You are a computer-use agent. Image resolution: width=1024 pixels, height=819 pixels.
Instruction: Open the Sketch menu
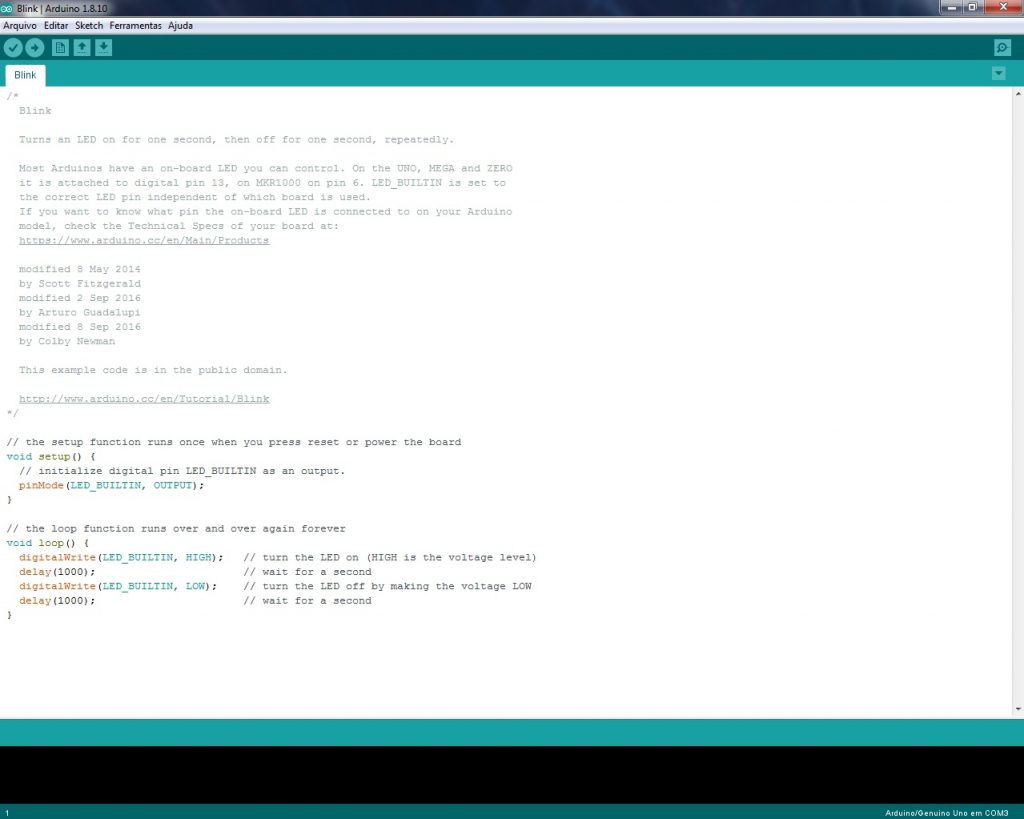point(89,25)
